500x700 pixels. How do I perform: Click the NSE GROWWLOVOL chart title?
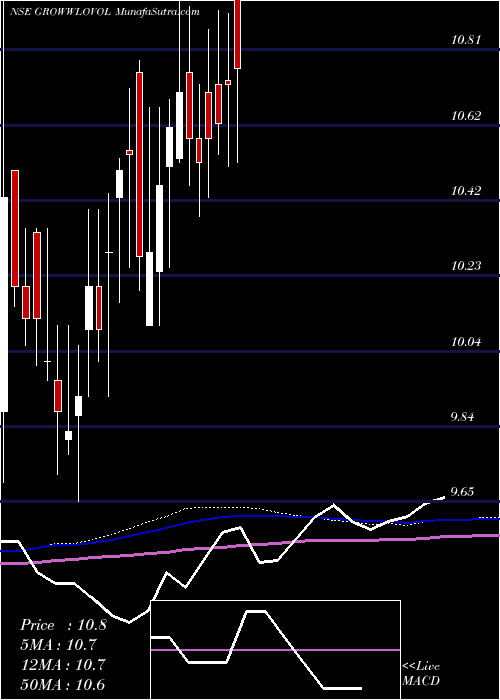[x=104, y=12]
